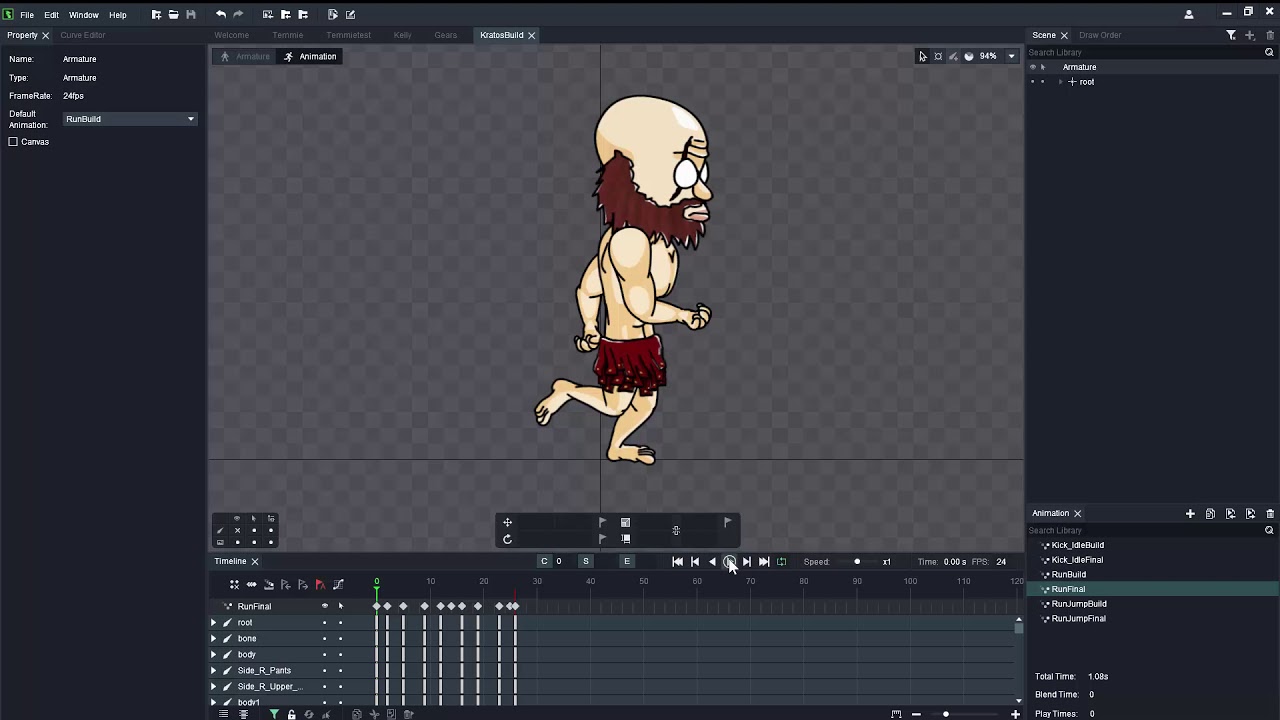Click the search magnifier in Scene library
Image resolution: width=1280 pixels, height=720 pixels.
pos(1270,52)
